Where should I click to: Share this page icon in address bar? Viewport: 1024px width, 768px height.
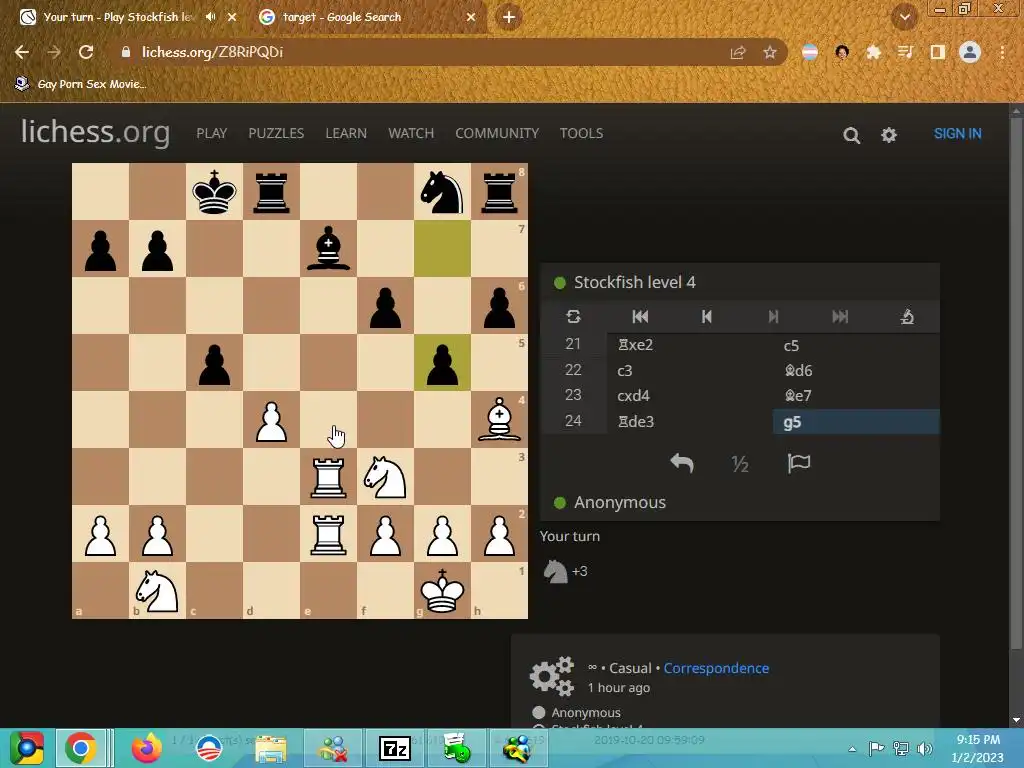tap(737, 52)
